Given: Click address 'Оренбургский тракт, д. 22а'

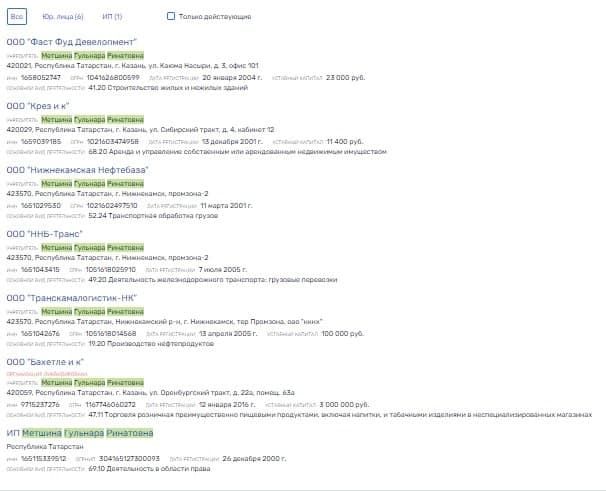Looking at the screenshot, I should [x=207, y=393].
